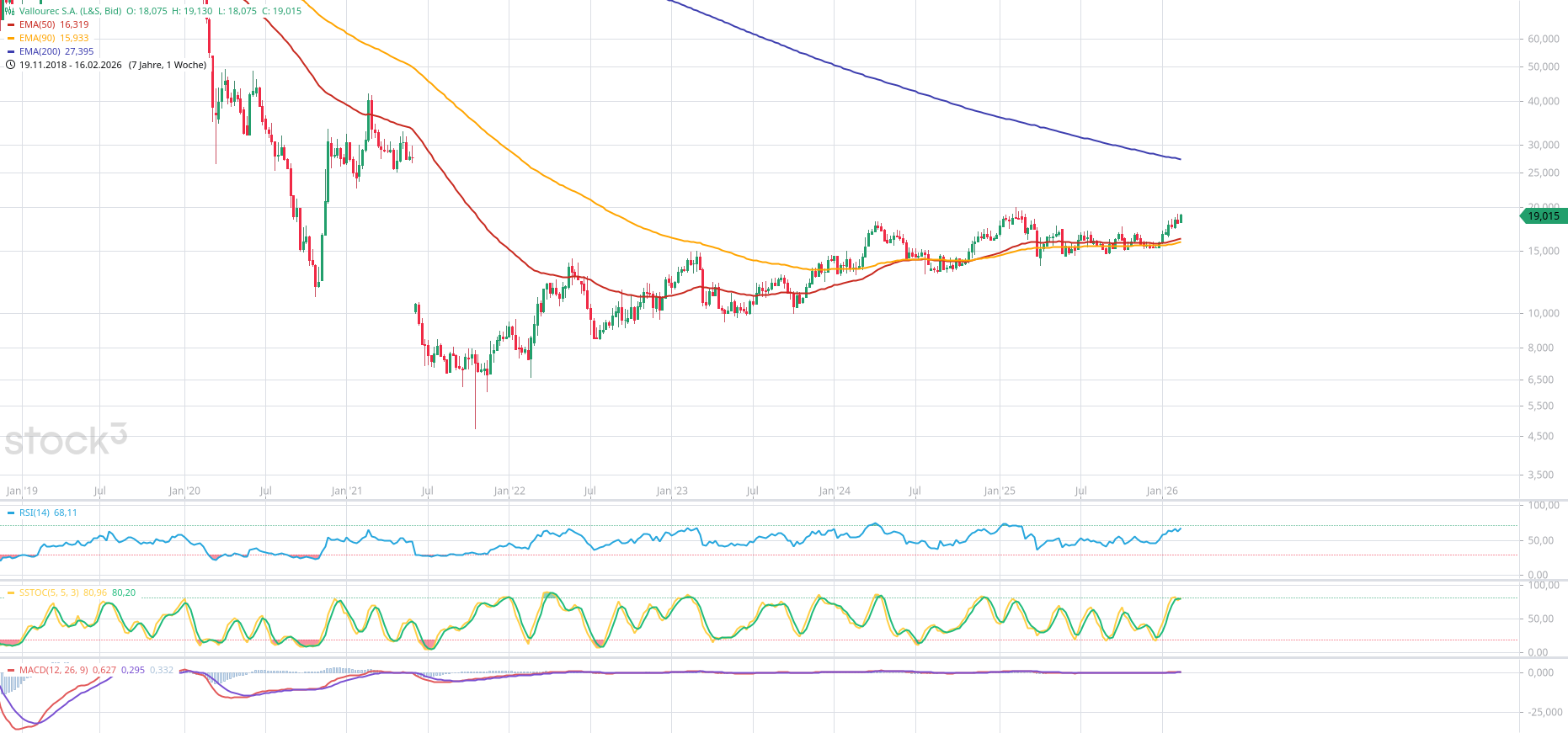Open the MACD(12, 26, 9) indicator label
The image size is (1568, 733).
click(53, 671)
